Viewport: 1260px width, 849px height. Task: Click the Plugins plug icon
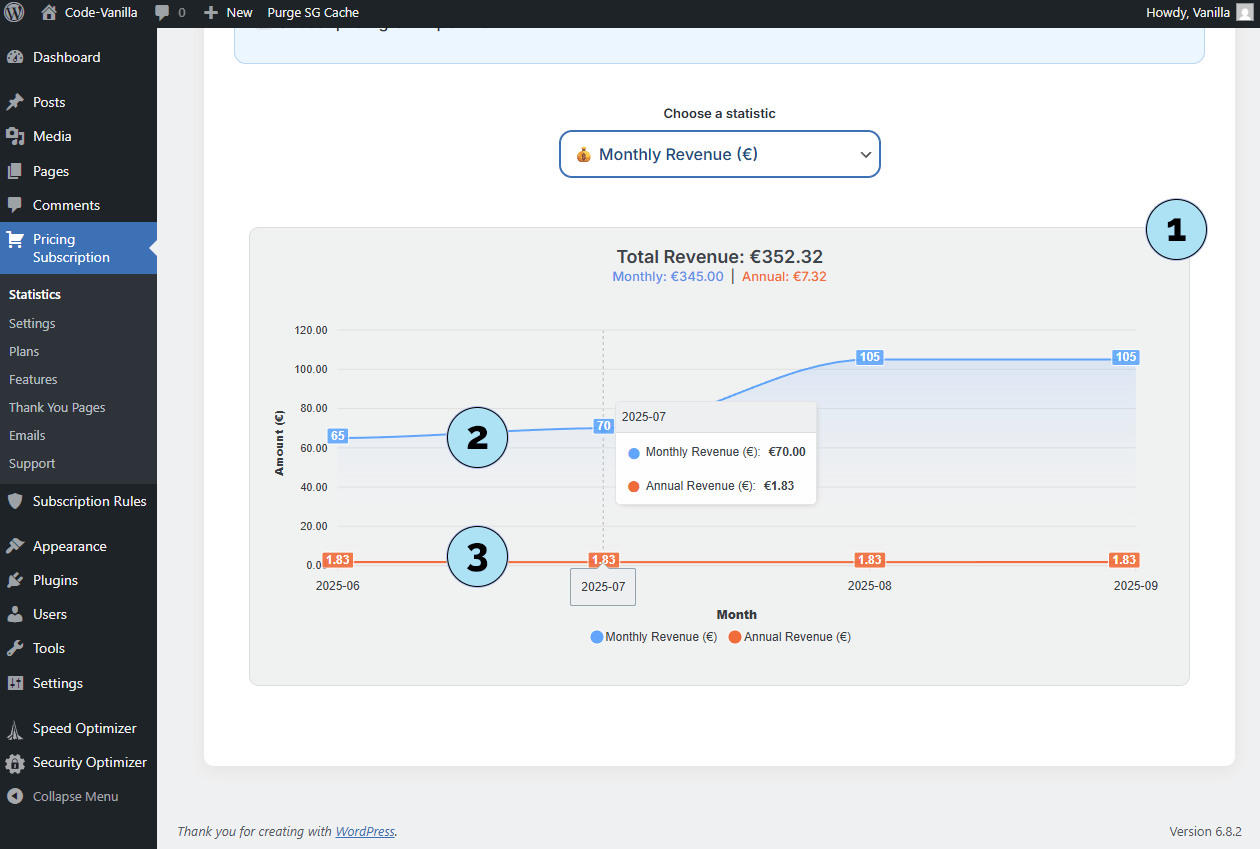[x=15, y=580]
